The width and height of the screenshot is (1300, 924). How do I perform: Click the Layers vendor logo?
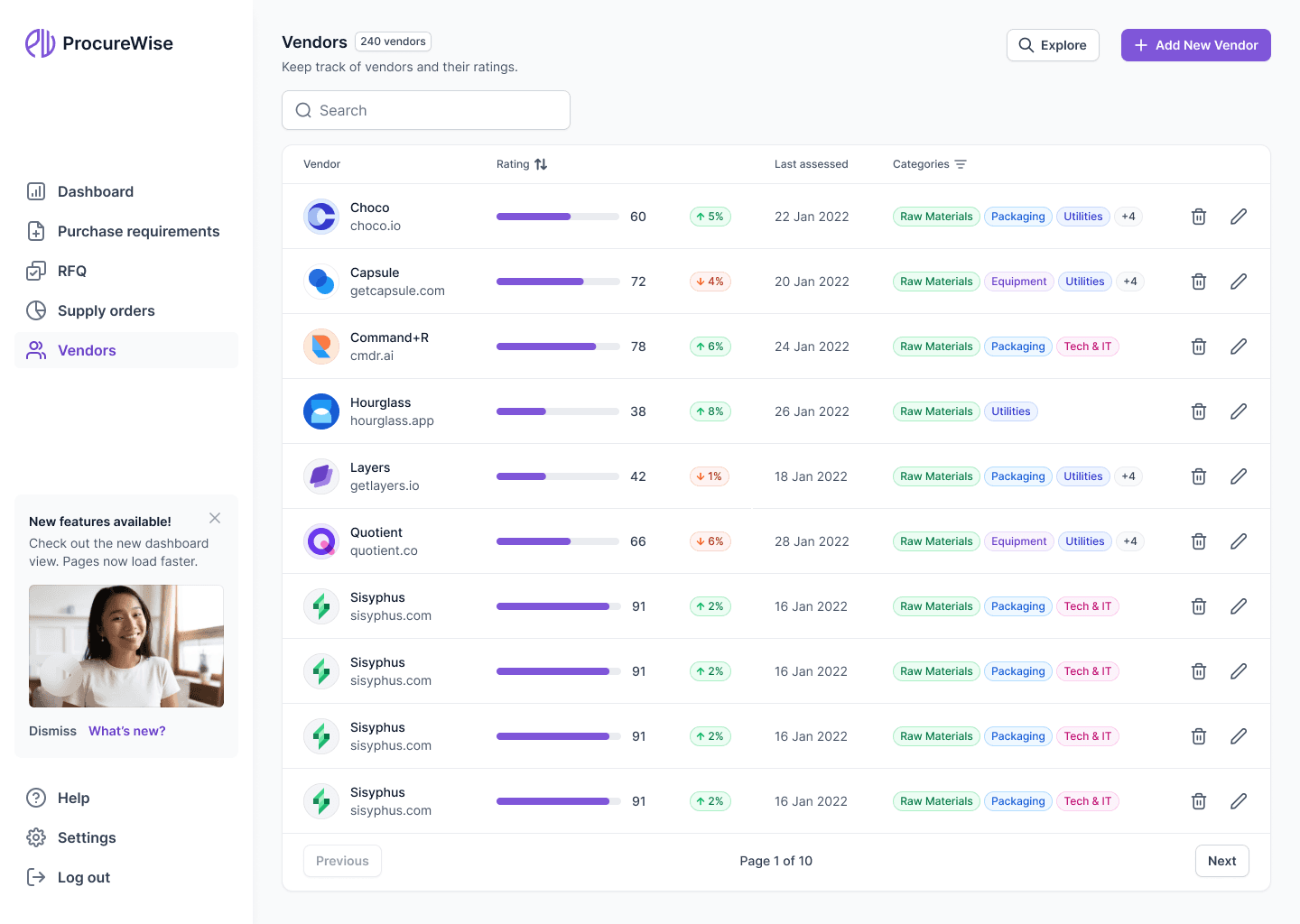pos(321,476)
